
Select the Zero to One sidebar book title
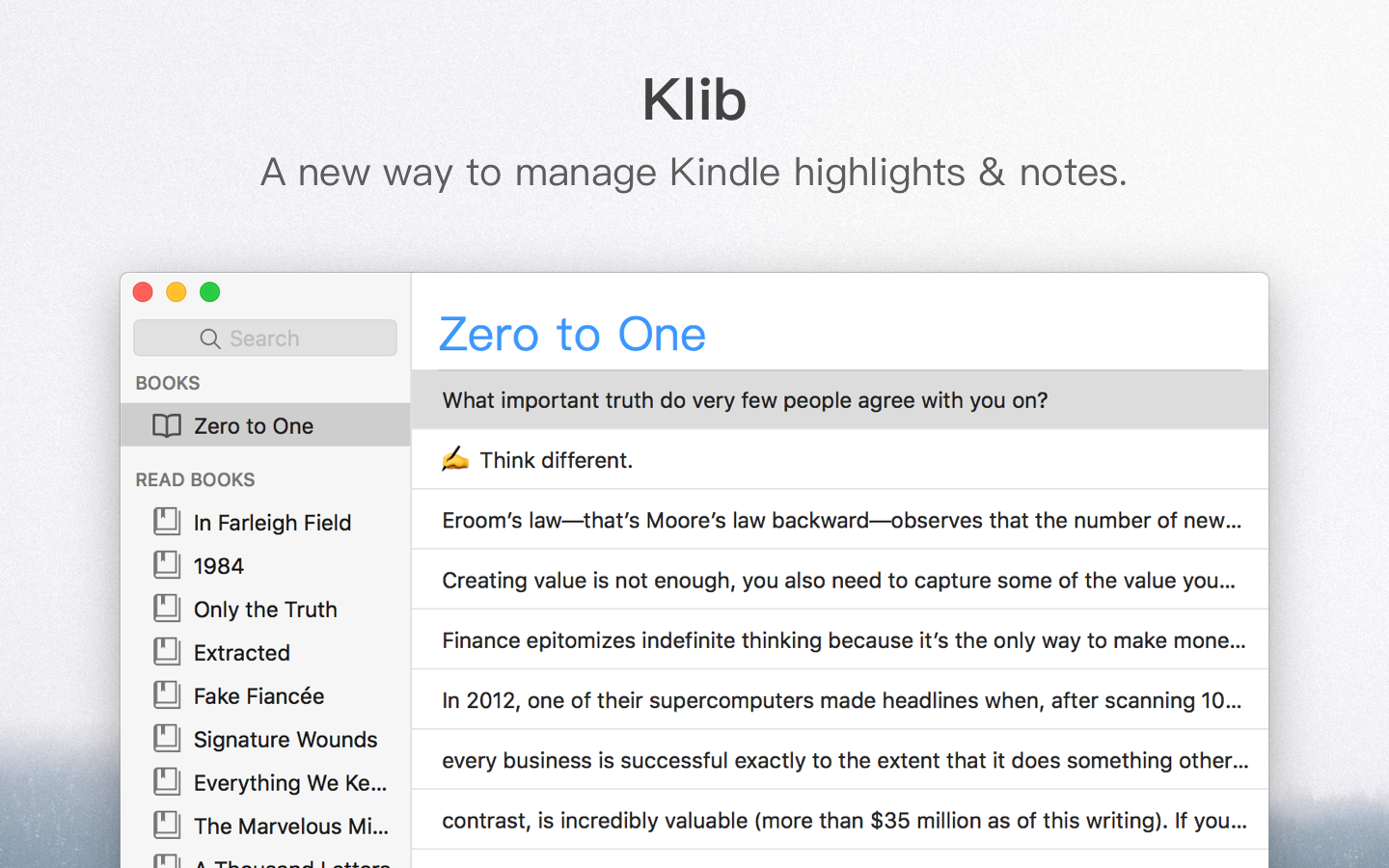254,425
